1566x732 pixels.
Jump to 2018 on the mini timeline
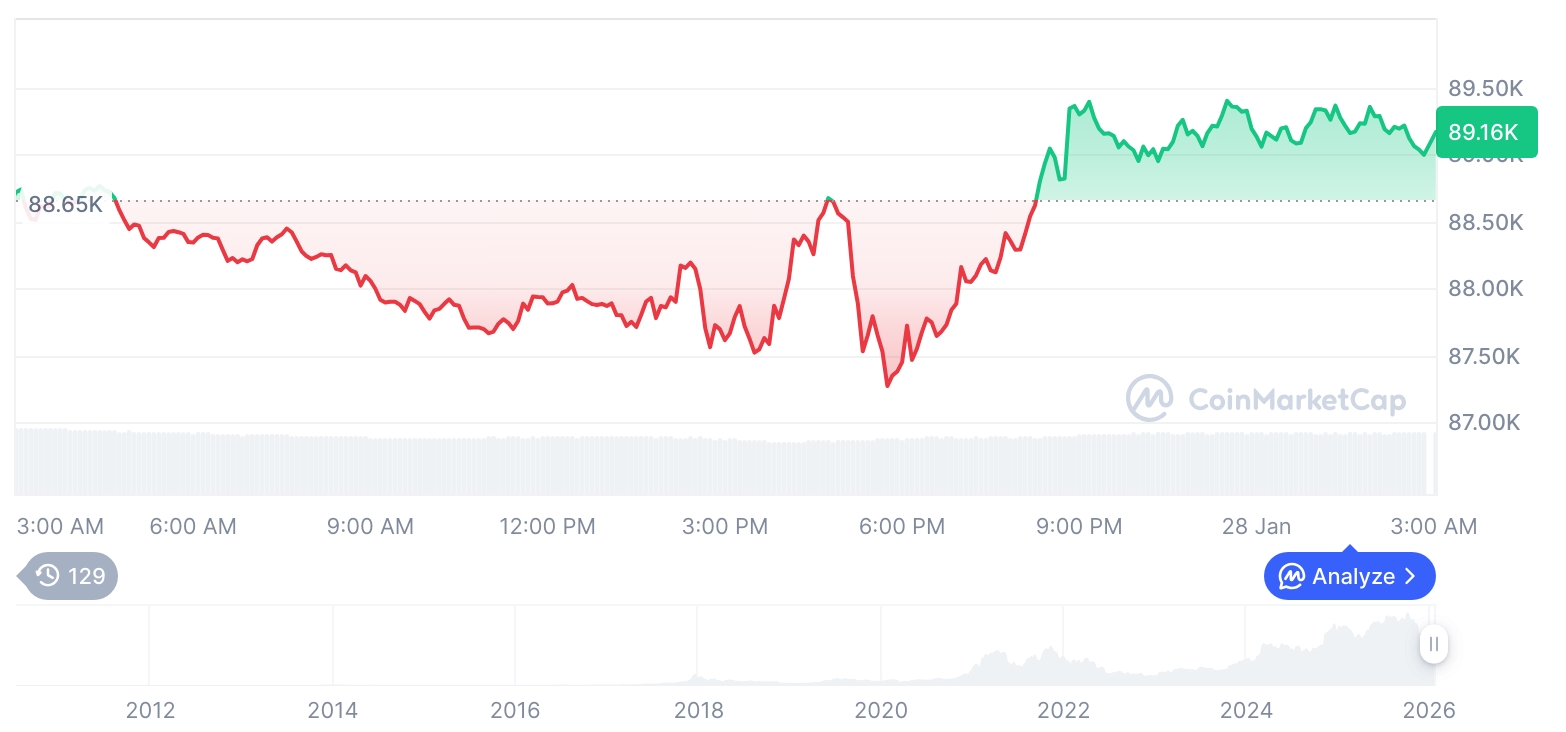coord(698,710)
